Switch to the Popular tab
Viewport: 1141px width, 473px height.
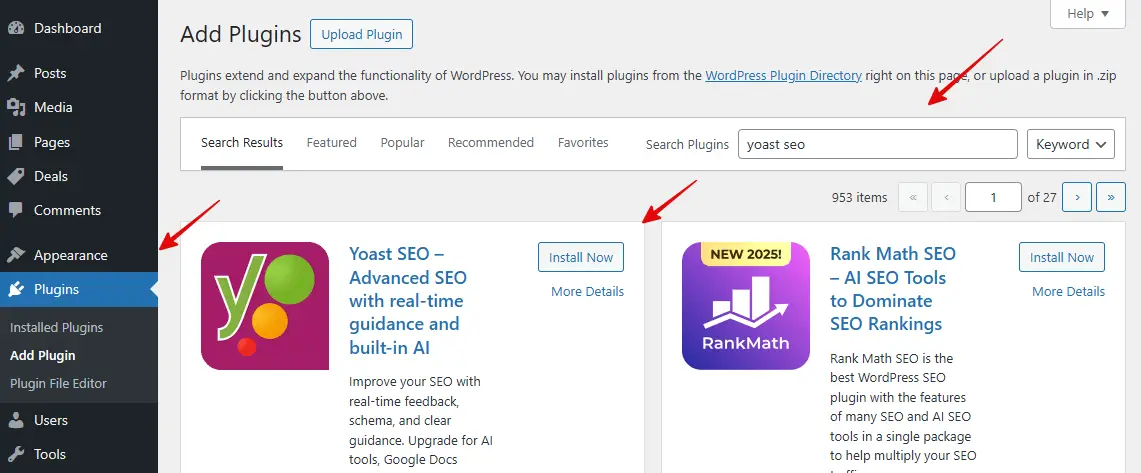coord(402,143)
